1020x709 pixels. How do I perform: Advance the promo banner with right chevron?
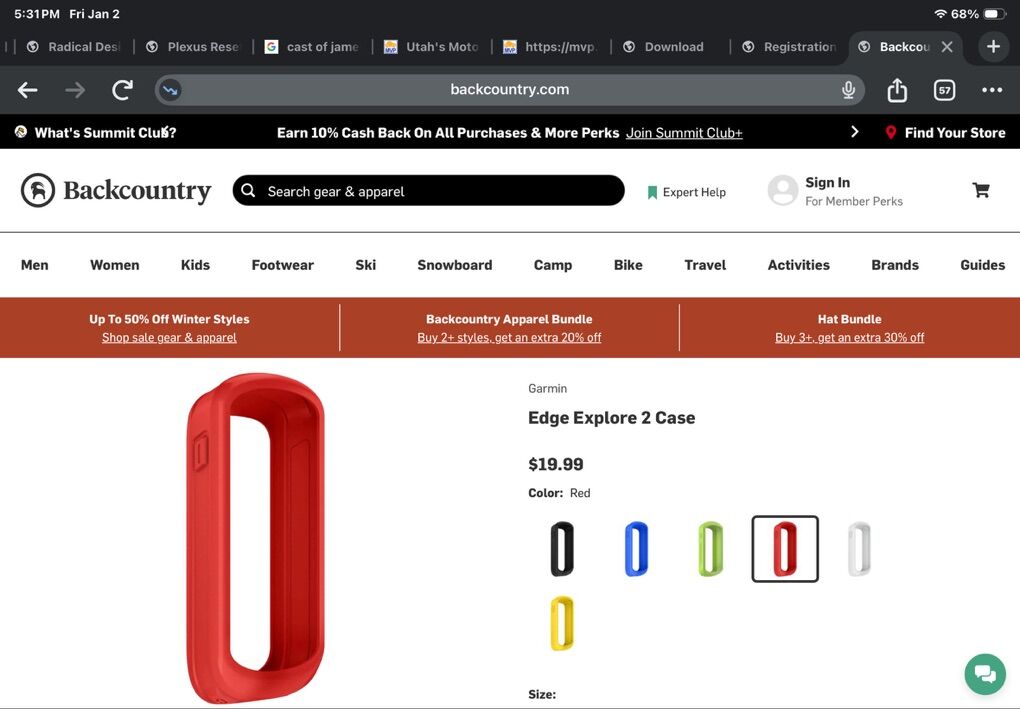(x=854, y=132)
